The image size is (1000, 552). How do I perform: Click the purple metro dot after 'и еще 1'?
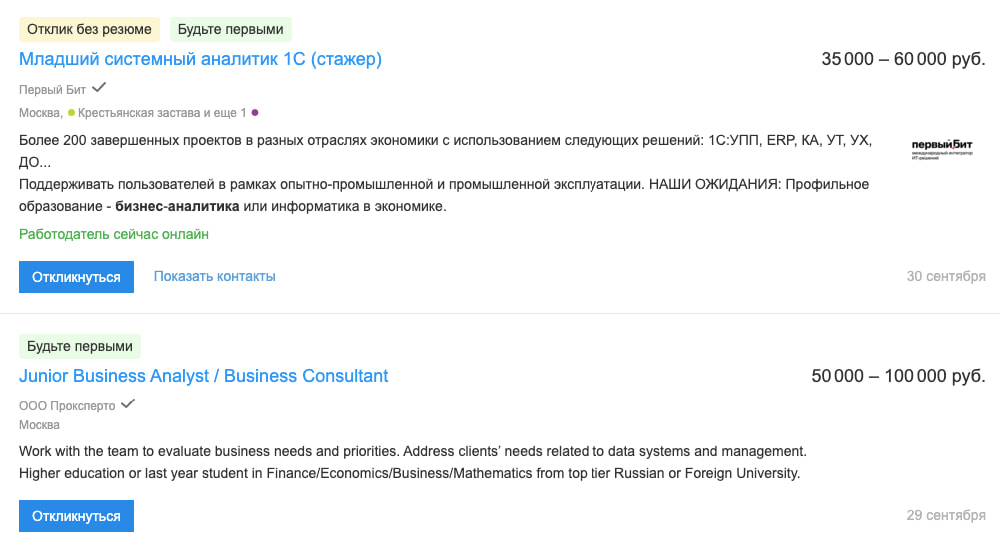click(255, 113)
